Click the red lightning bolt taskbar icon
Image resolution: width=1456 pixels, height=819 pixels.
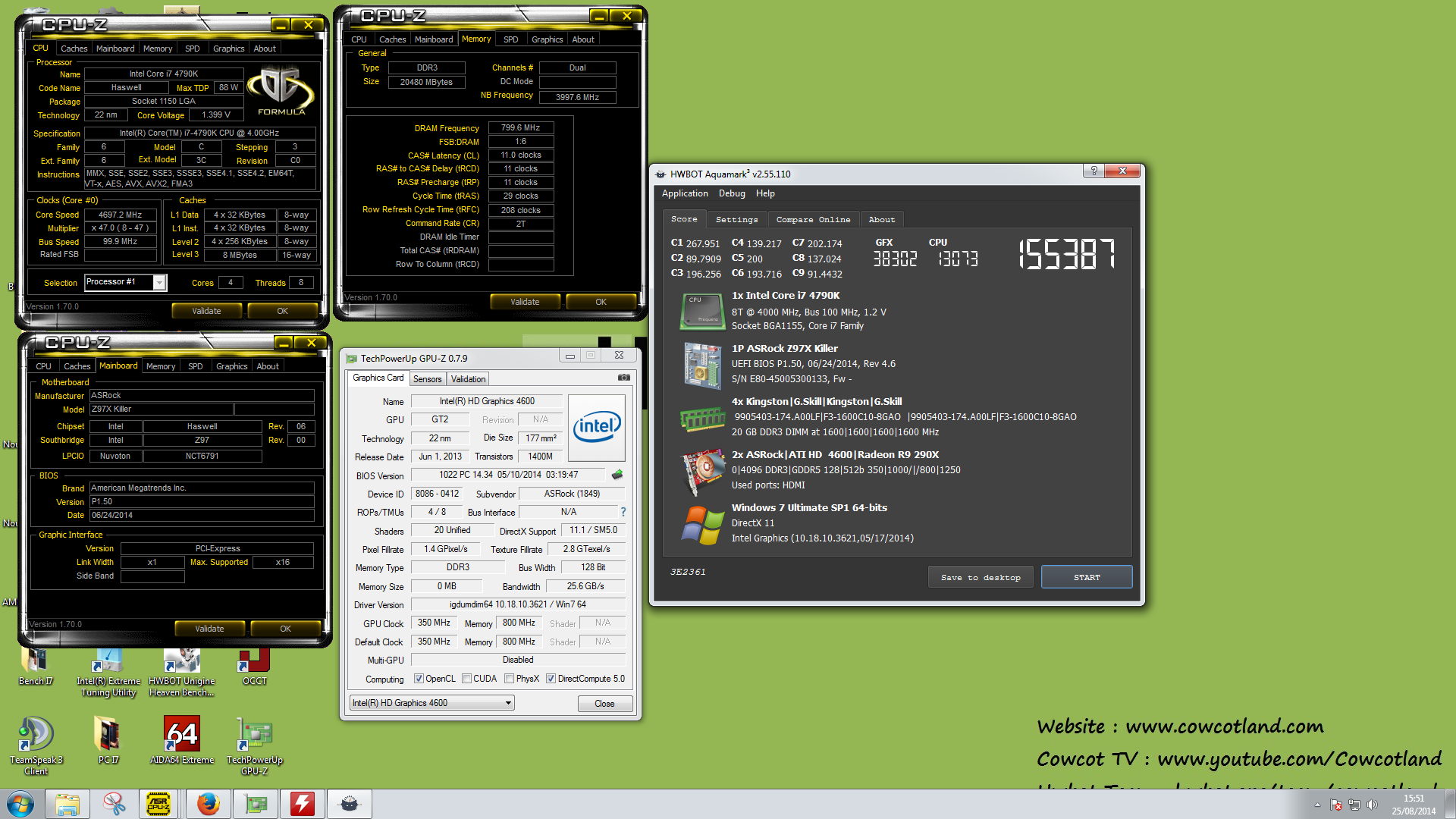click(x=303, y=804)
